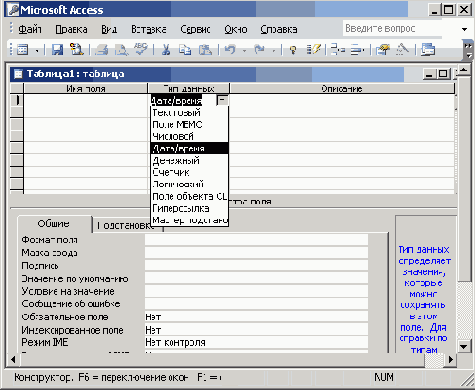Click the Access key icon in title bar
This screenshot has height=390, width=475.
(13, 10)
